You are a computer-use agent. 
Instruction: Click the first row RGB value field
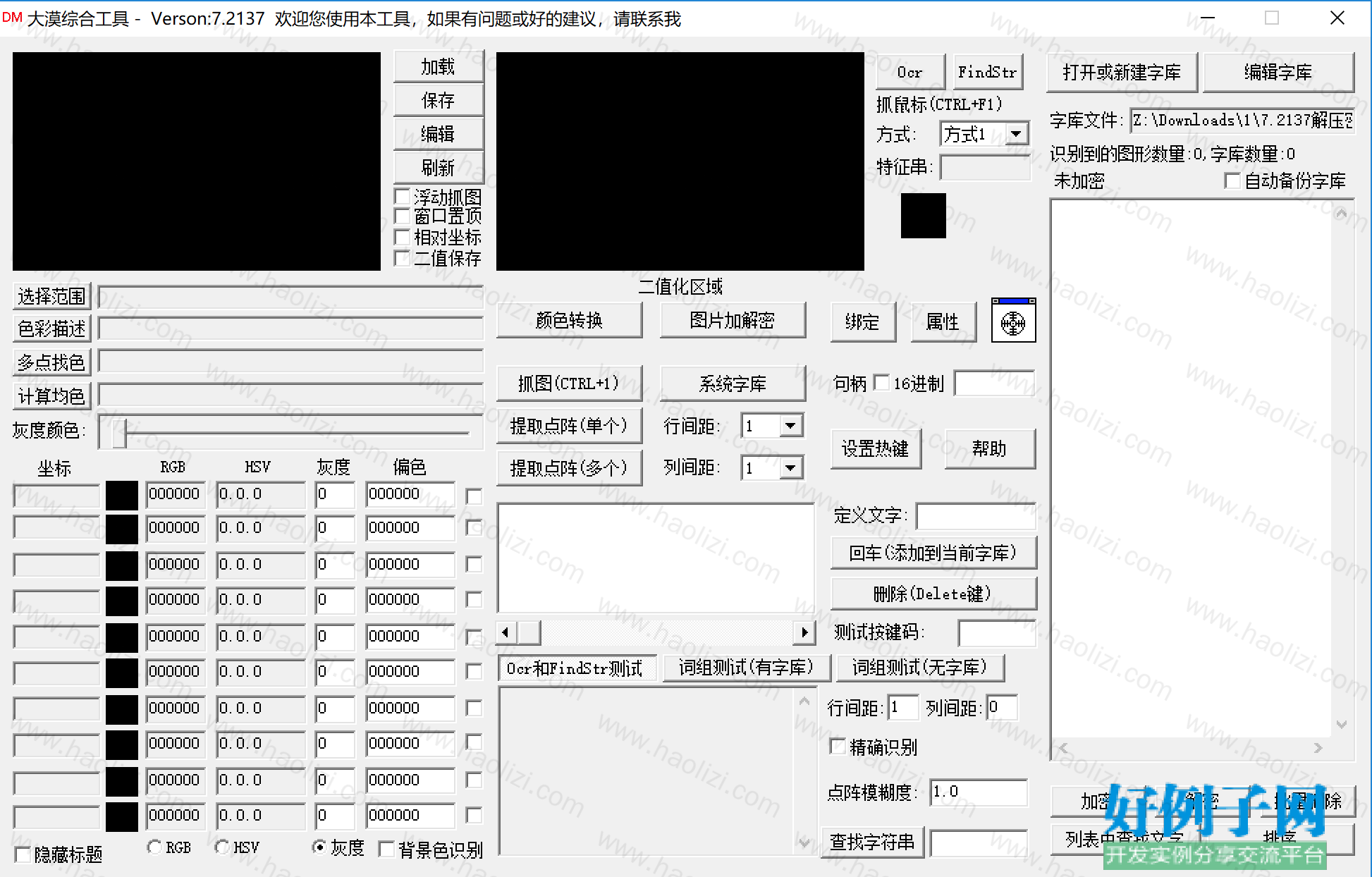(175, 494)
